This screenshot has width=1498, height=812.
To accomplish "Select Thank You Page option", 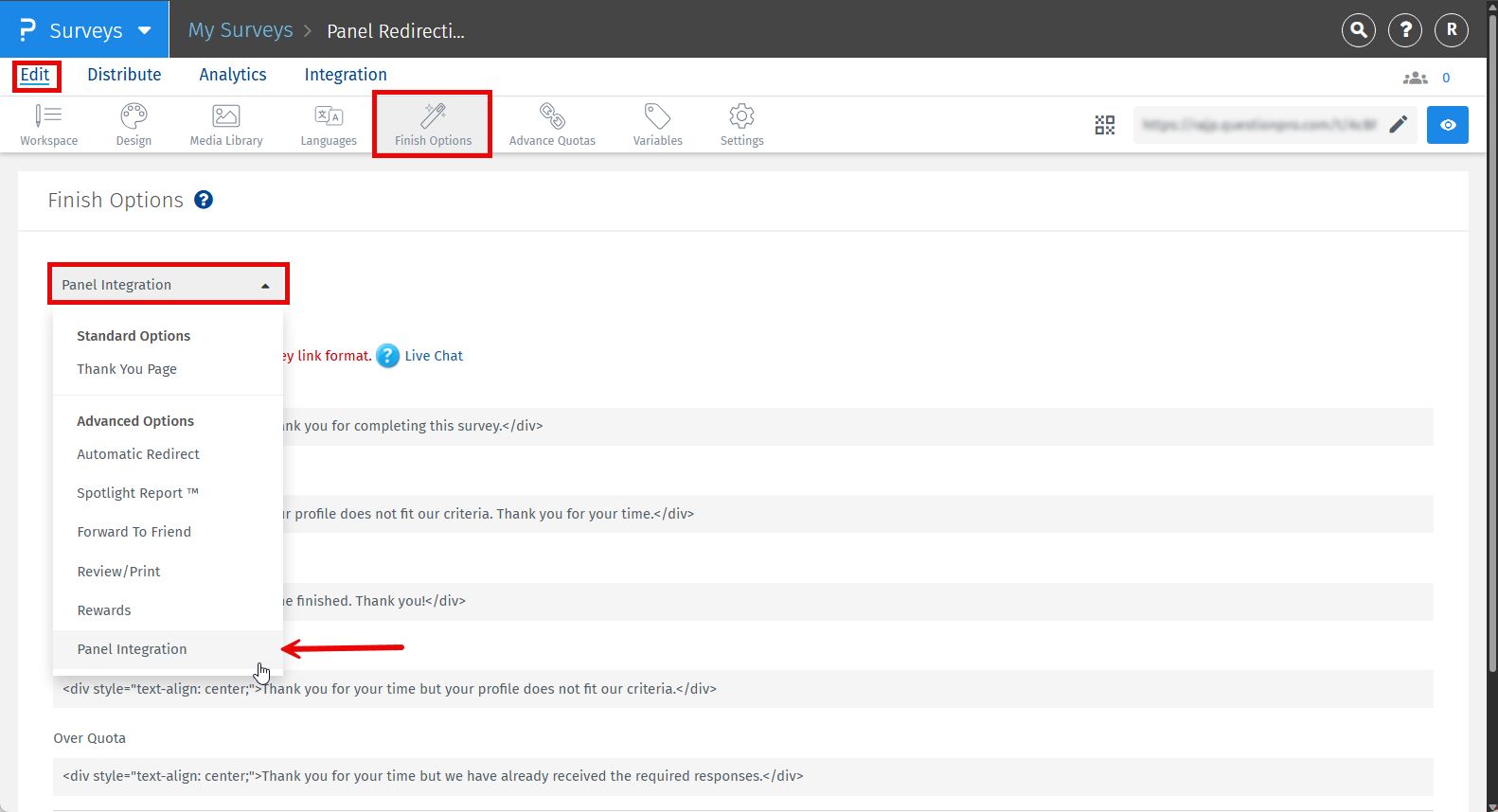I will tap(127, 369).
